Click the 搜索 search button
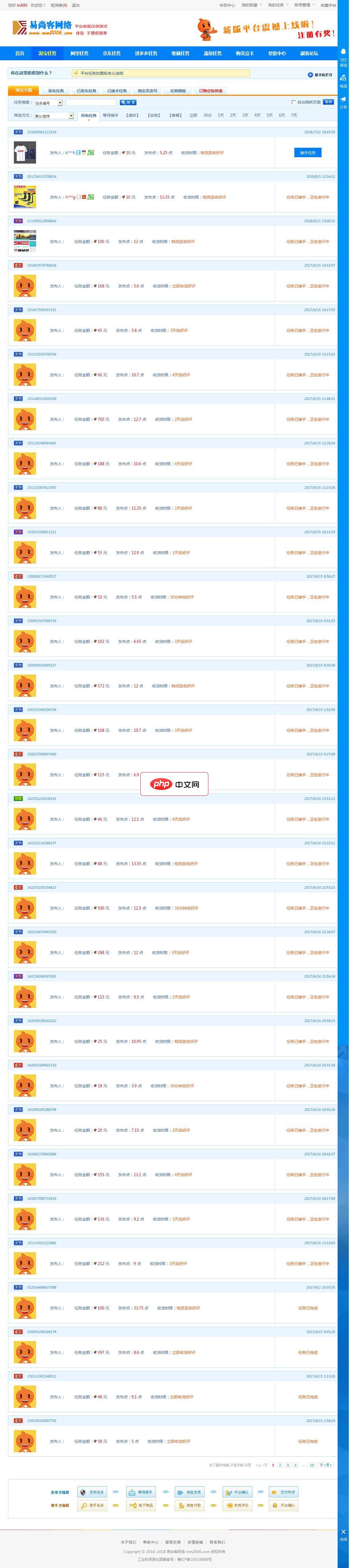This screenshot has width=349, height=1568. [x=128, y=102]
